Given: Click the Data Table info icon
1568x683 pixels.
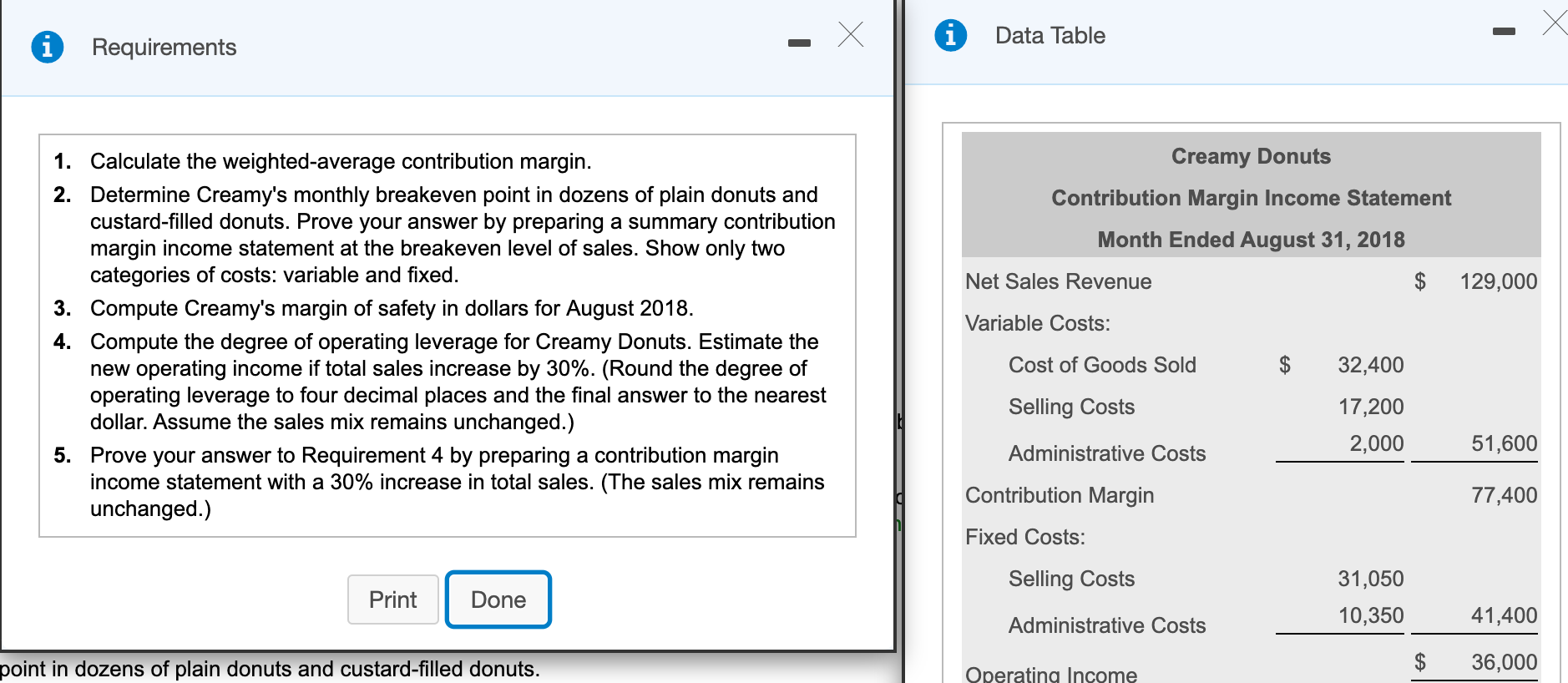Looking at the screenshot, I should [950, 35].
